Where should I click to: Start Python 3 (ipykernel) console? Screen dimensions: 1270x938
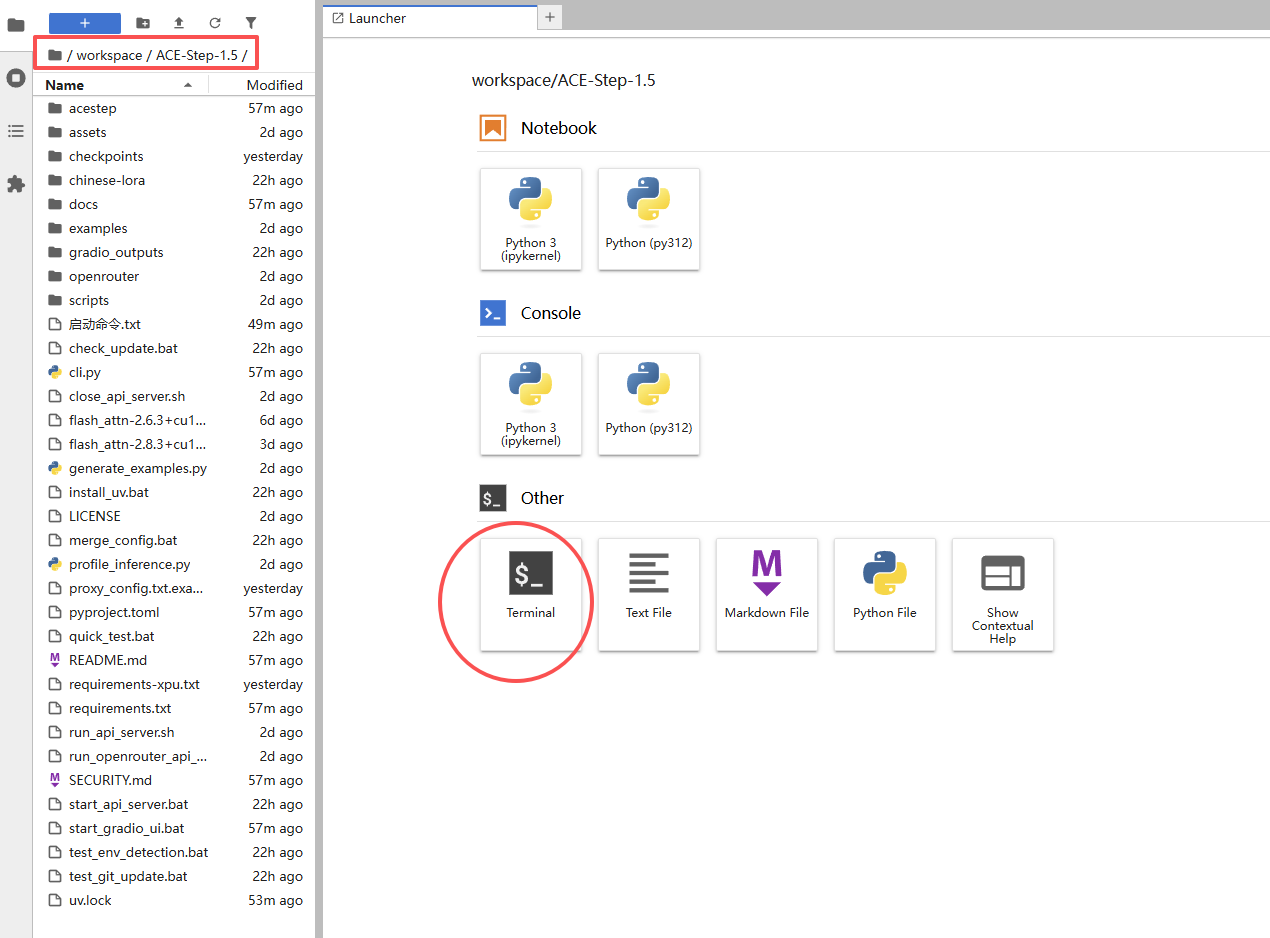(530, 403)
